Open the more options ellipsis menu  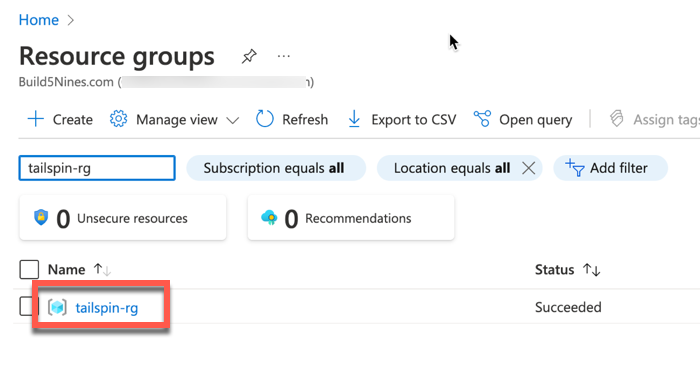point(283,56)
